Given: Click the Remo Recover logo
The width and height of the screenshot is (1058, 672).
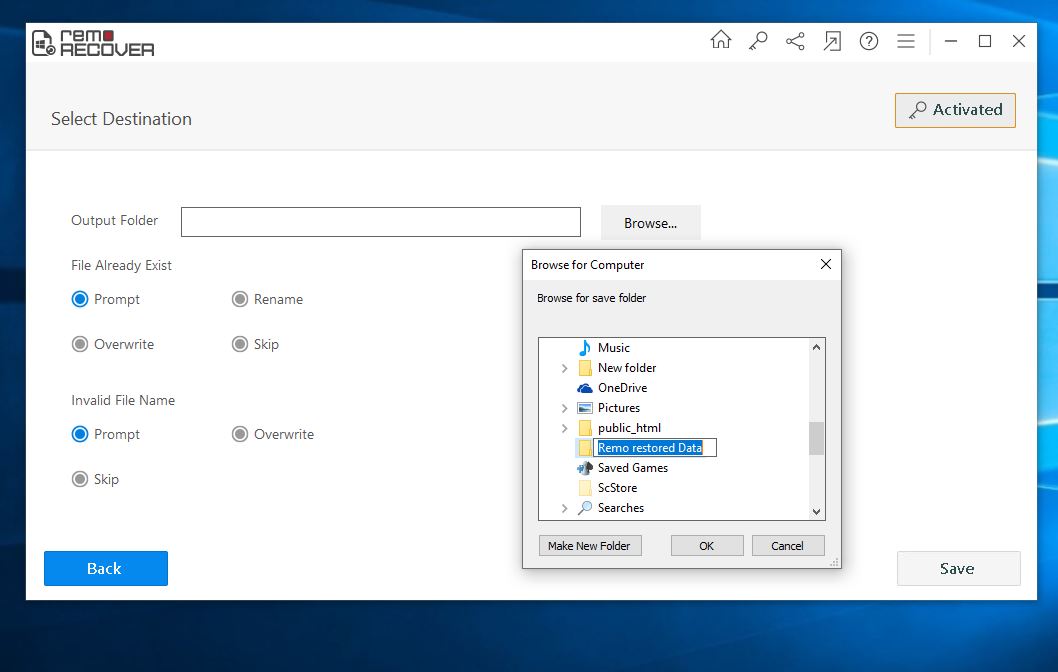Looking at the screenshot, I should 93,43.
